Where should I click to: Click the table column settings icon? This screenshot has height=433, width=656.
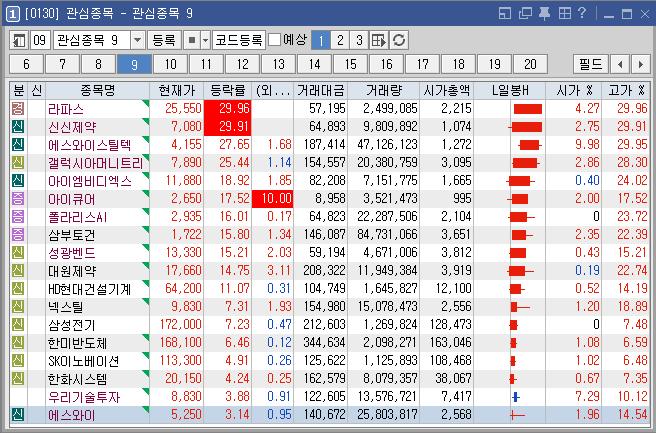tap(379, 41)
